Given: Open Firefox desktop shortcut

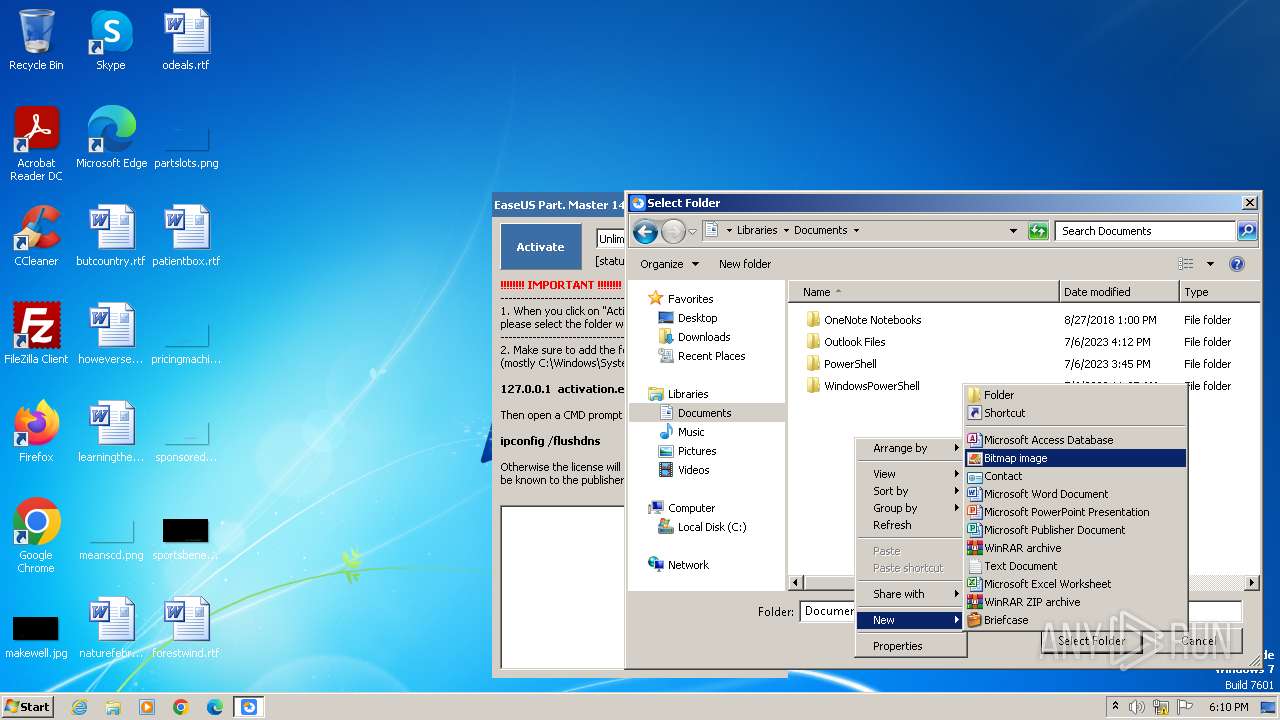Looking at the screenshot, I should tap(36, 432).
